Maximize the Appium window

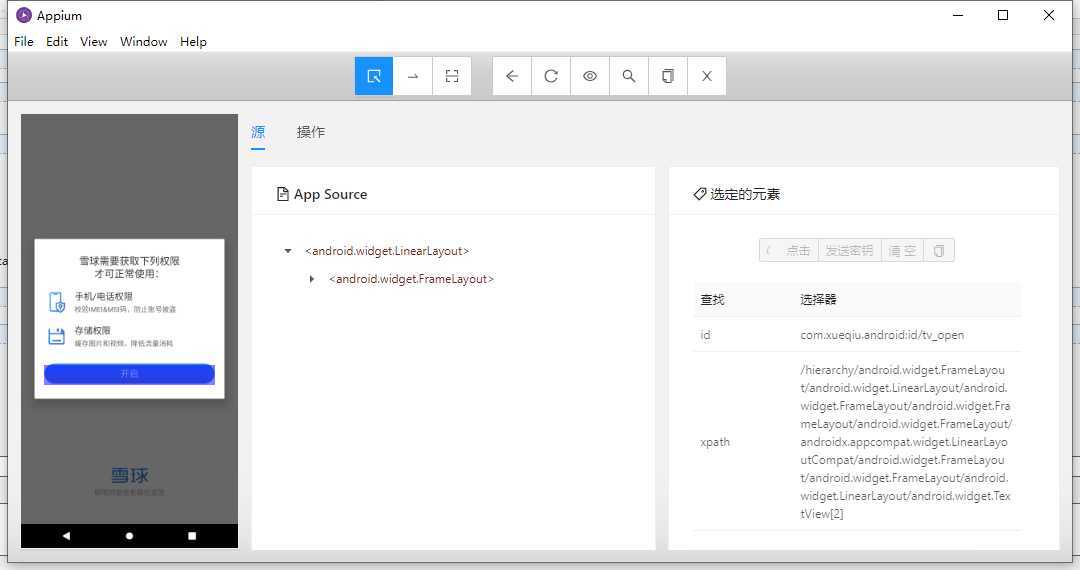(1003, 15)
